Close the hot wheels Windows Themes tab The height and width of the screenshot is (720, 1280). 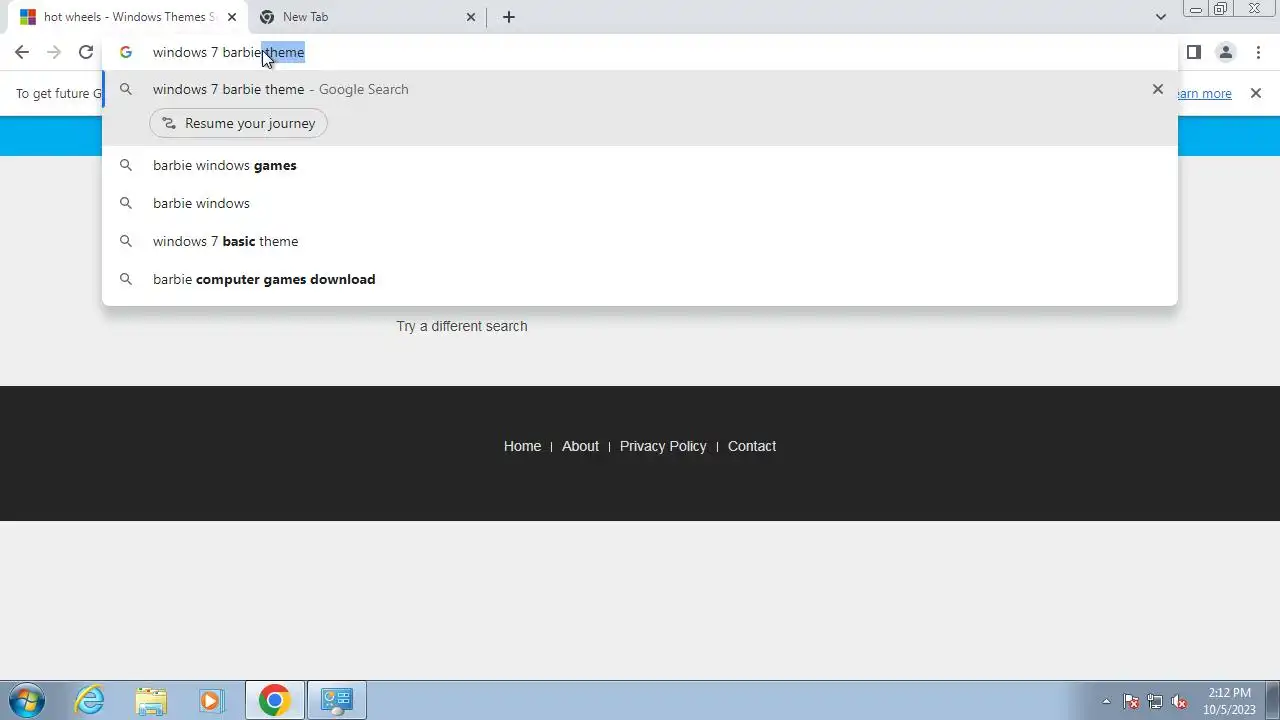[x=232, y=17]
